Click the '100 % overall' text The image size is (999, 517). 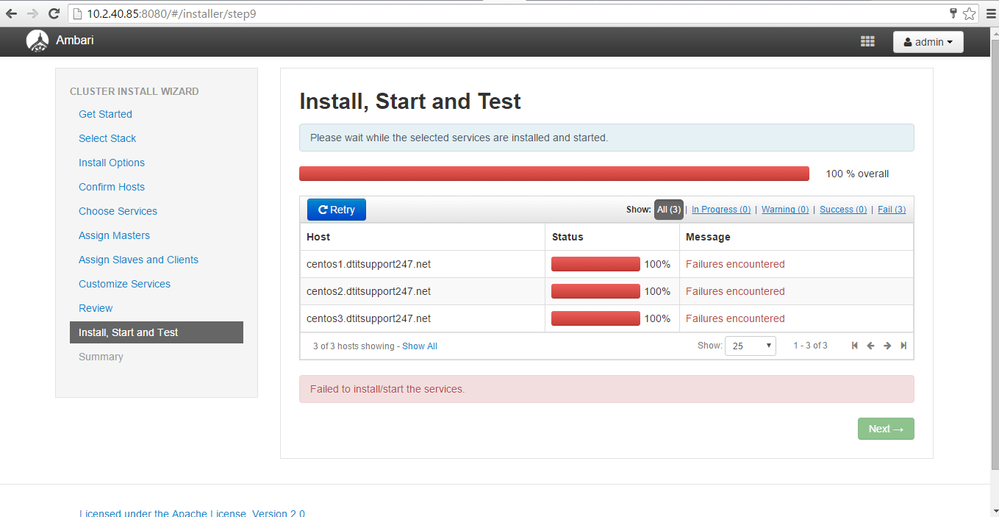(x=857, y=173)
